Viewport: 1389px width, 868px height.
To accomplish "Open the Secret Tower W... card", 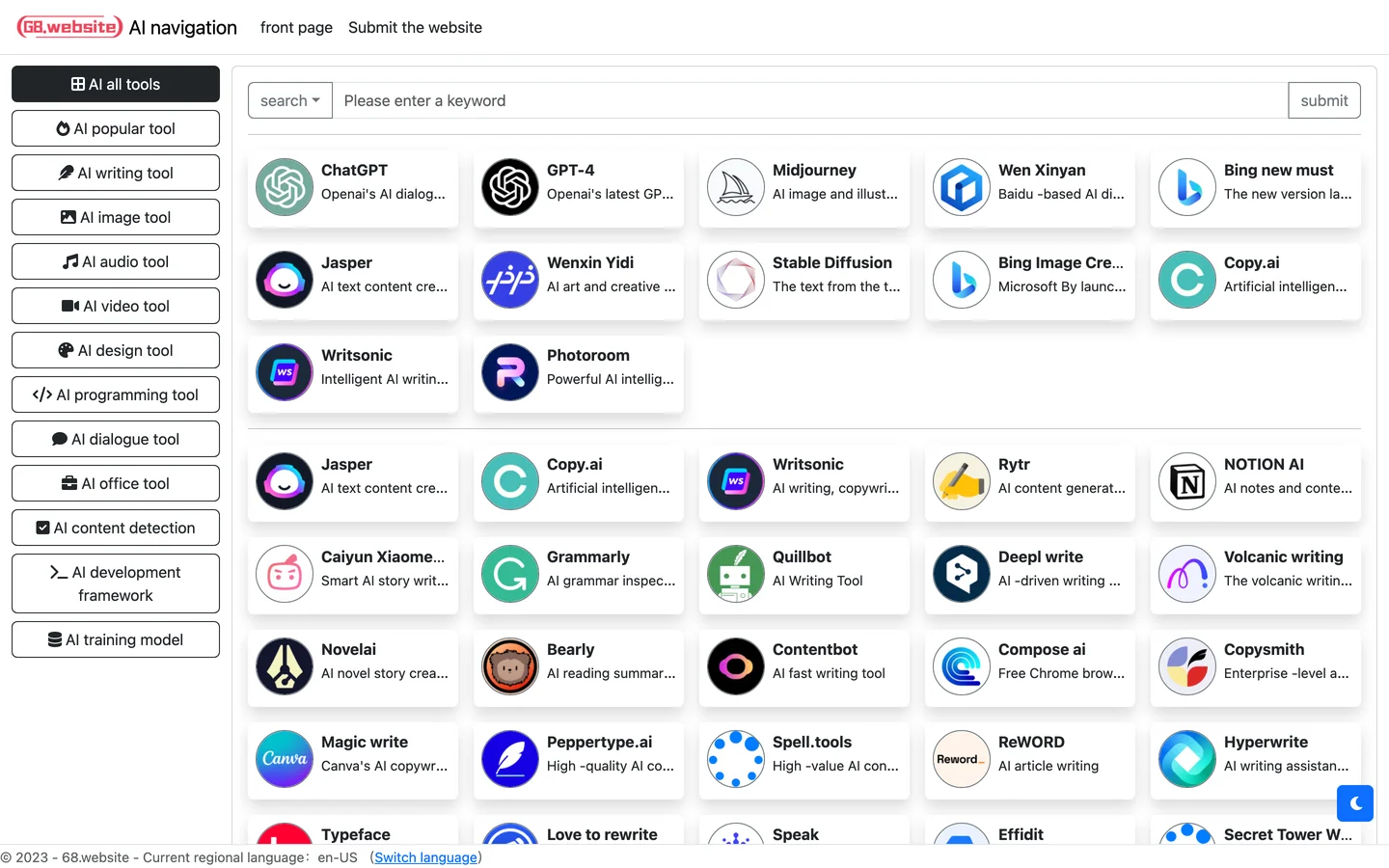I will tap(1256, 830).
